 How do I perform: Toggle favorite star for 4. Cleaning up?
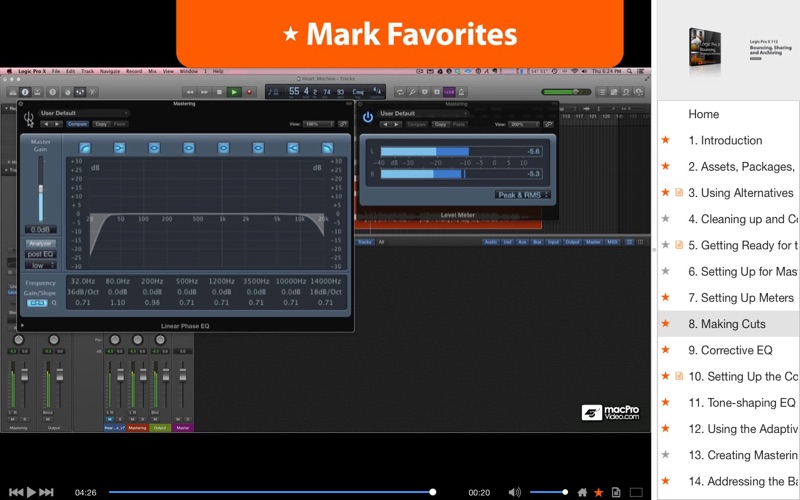click(x=665, y=218)
